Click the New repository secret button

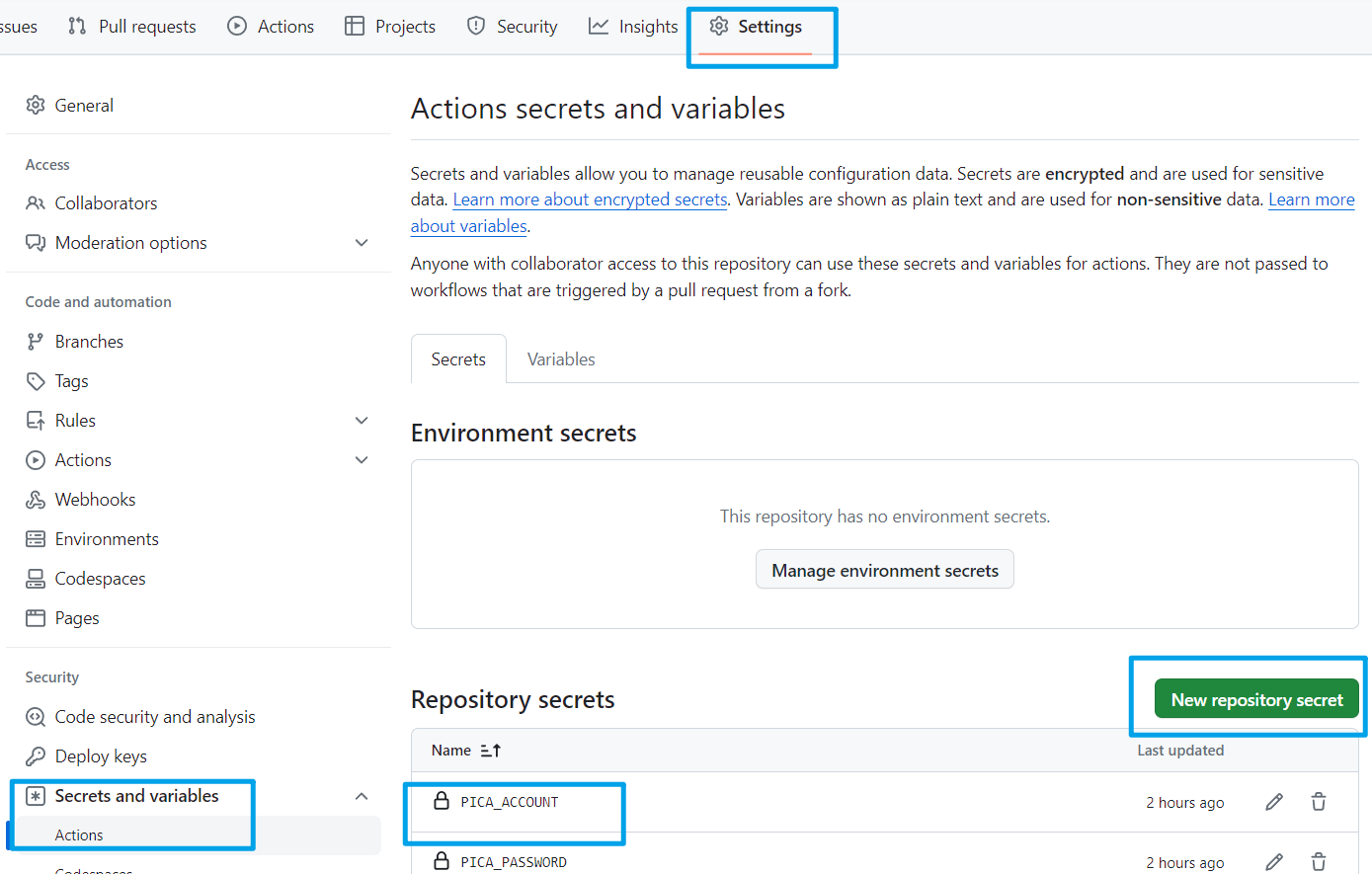point(1256,700)
